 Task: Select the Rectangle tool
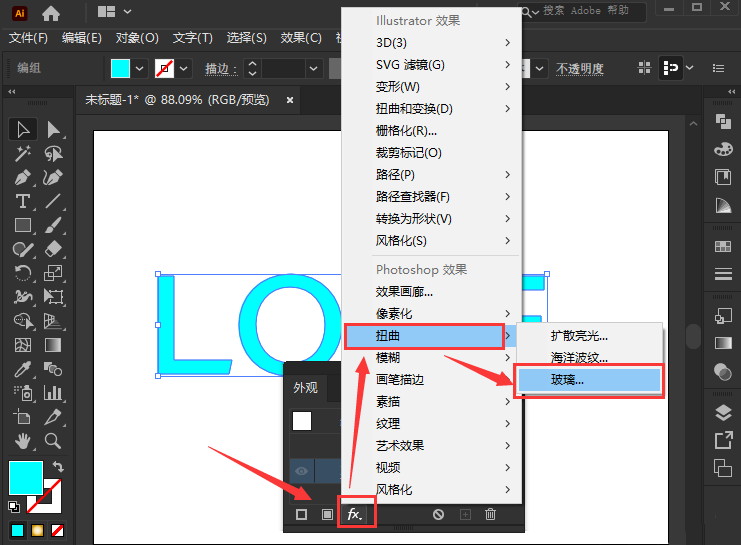click(x=23, y=225)
